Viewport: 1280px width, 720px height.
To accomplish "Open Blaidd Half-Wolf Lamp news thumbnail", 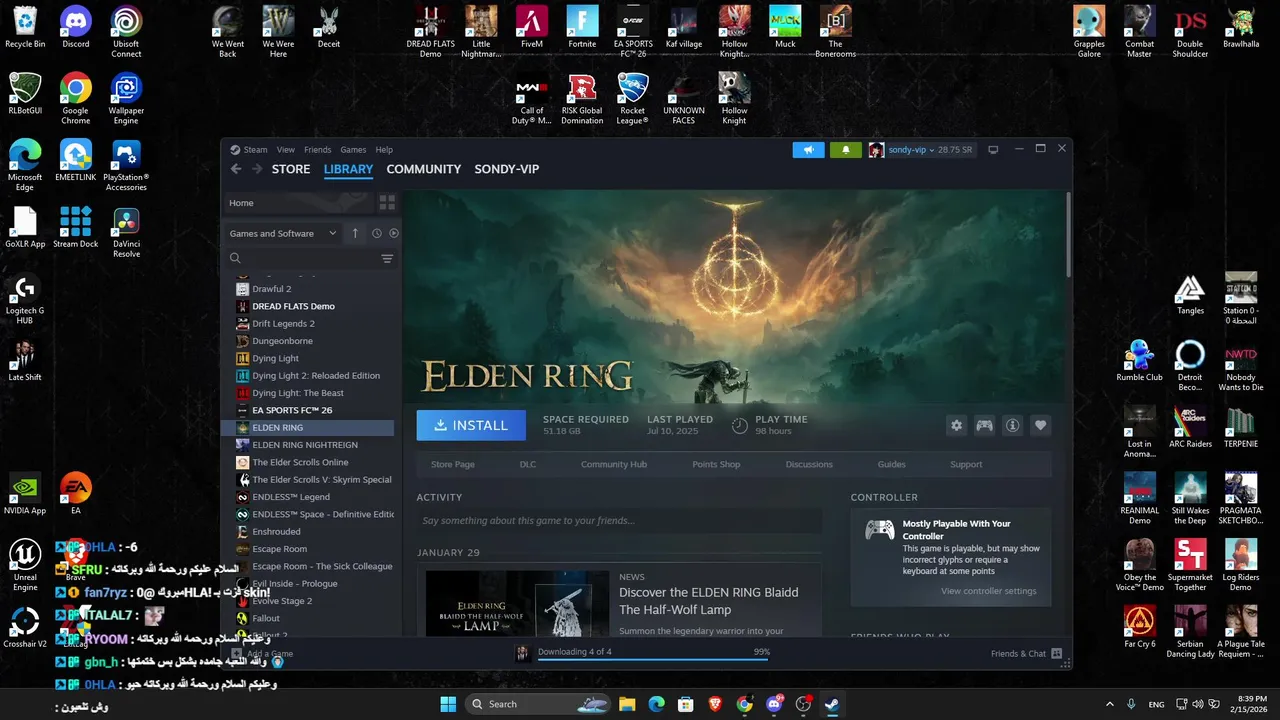I will pos(517,603).
